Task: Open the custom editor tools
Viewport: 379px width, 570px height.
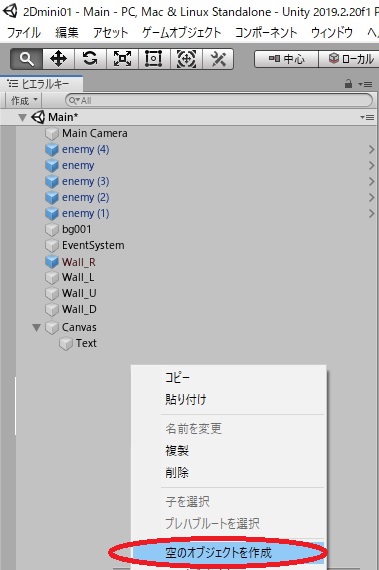Action: (218, 59)
